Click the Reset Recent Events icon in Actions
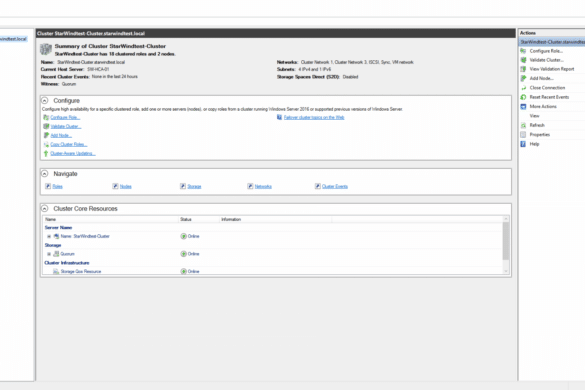This screenshot has height=390, width=585. [x=523, y=97]
